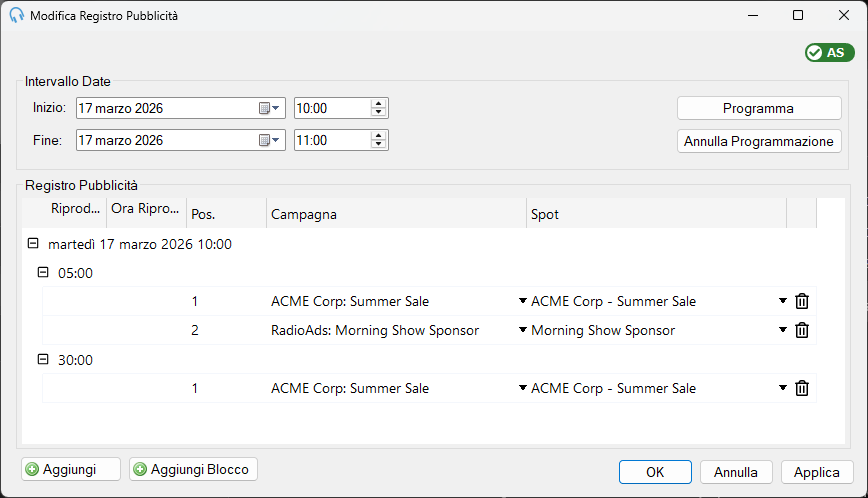Click the Applica button
This screenshot has width=868, height=498.
(x=817, y=472)
